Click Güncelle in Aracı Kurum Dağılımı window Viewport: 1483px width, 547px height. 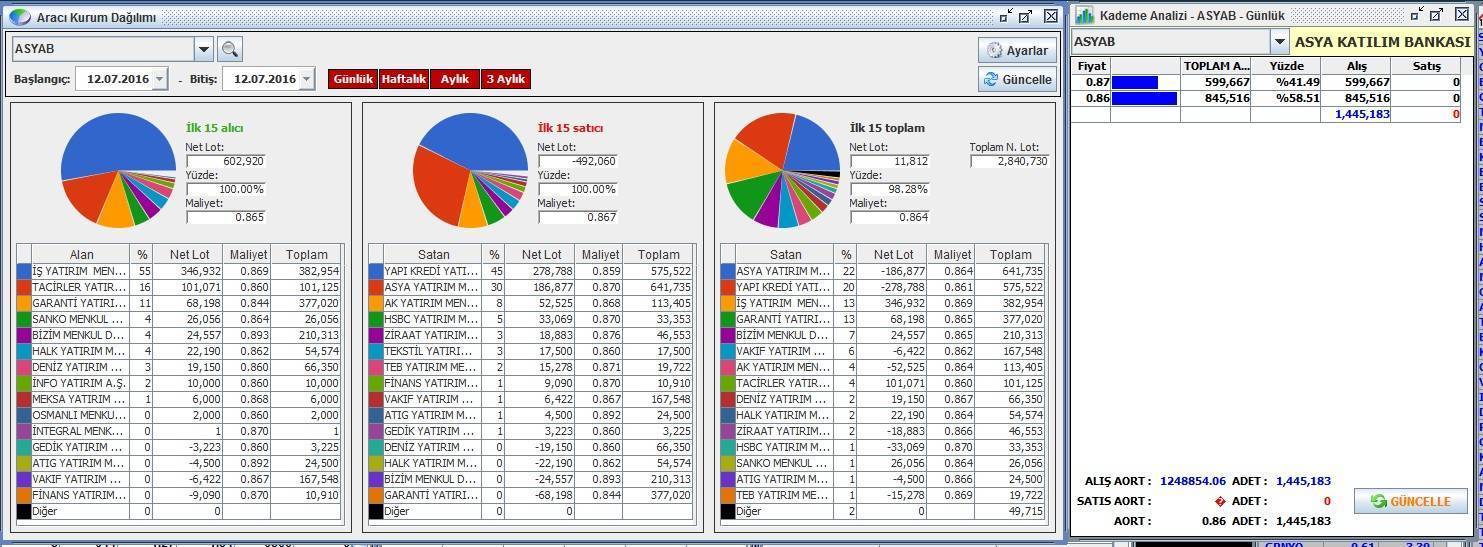pyautogui.click(x=1017, y=79)
